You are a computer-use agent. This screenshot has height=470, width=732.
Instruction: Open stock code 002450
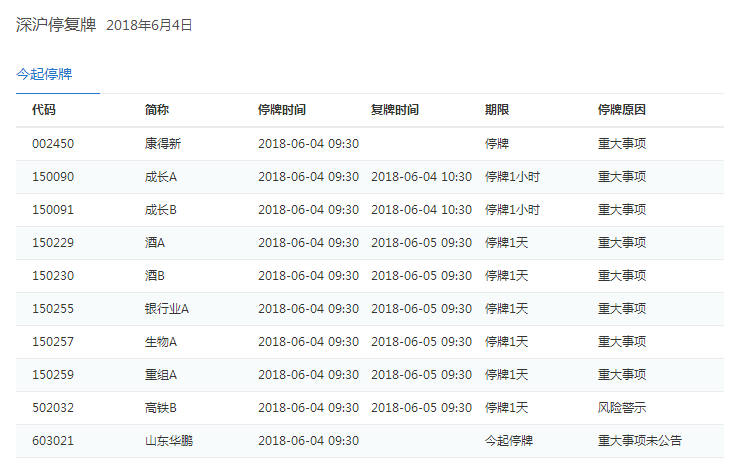(x=53, y=144)
